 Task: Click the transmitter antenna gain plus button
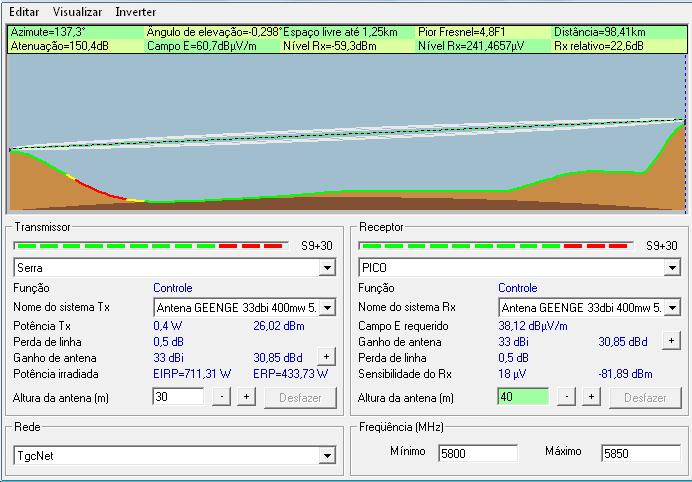point(326,357)
